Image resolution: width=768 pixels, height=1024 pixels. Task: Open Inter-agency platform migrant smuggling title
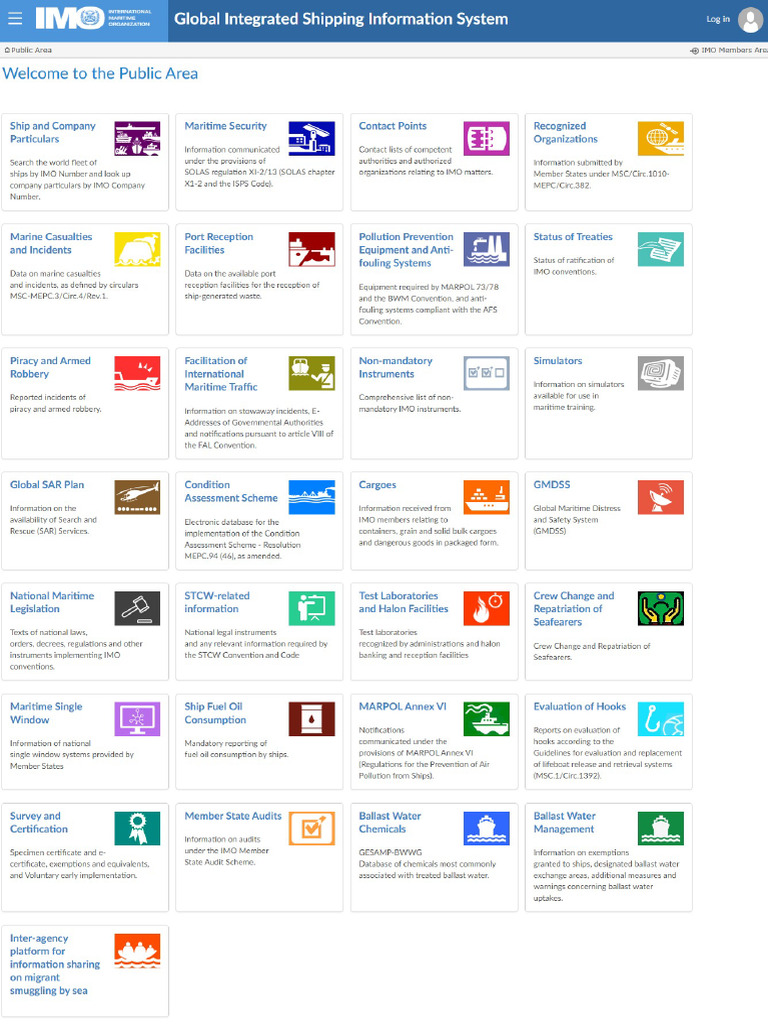[55, 965]
